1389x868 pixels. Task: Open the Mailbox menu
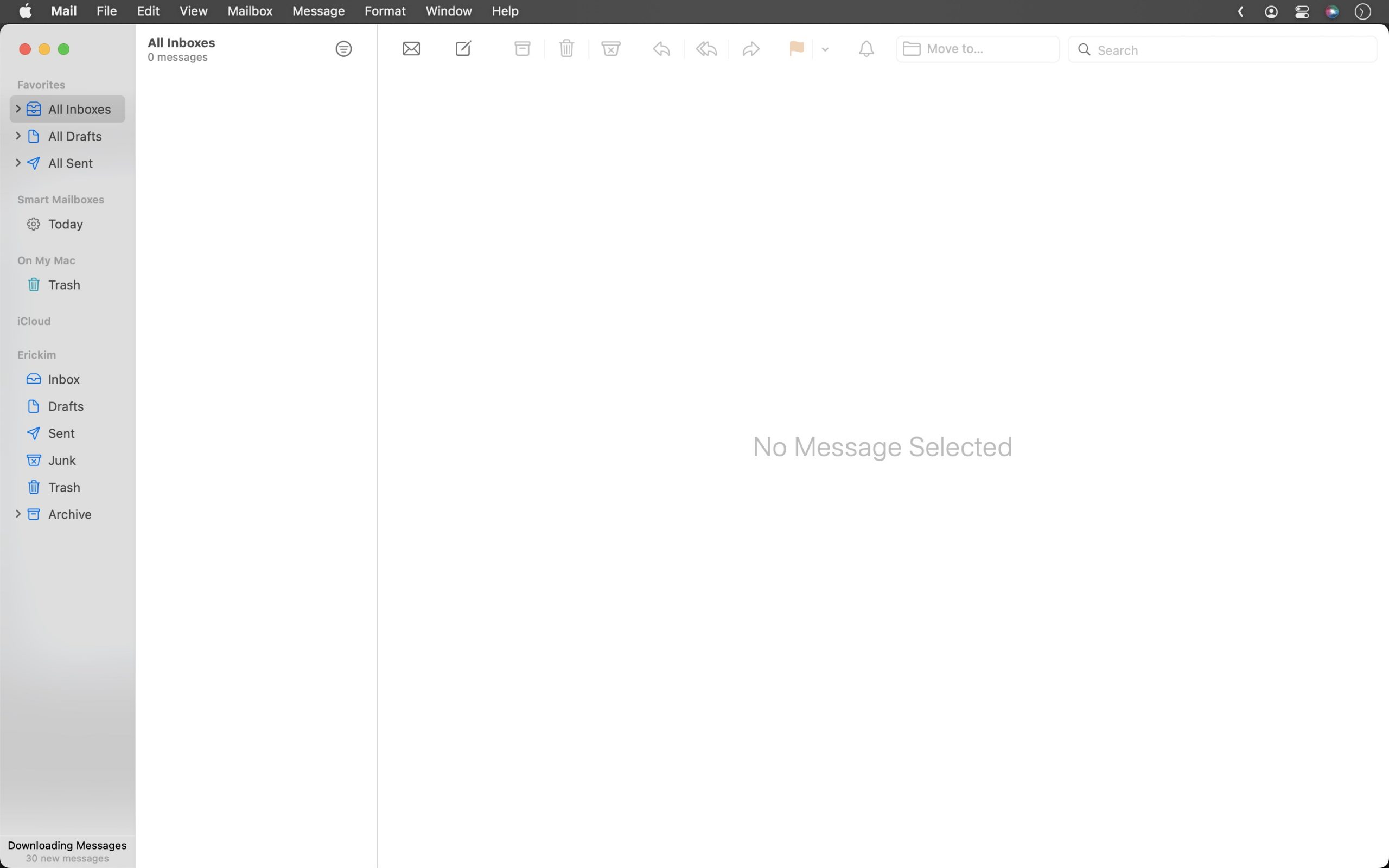(250, 11)
